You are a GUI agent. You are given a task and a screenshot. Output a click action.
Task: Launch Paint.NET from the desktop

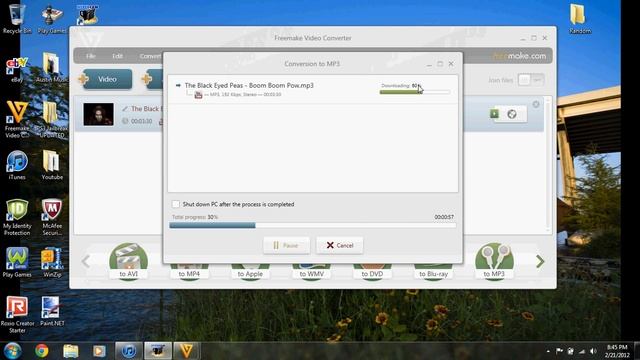click(52, 311)
